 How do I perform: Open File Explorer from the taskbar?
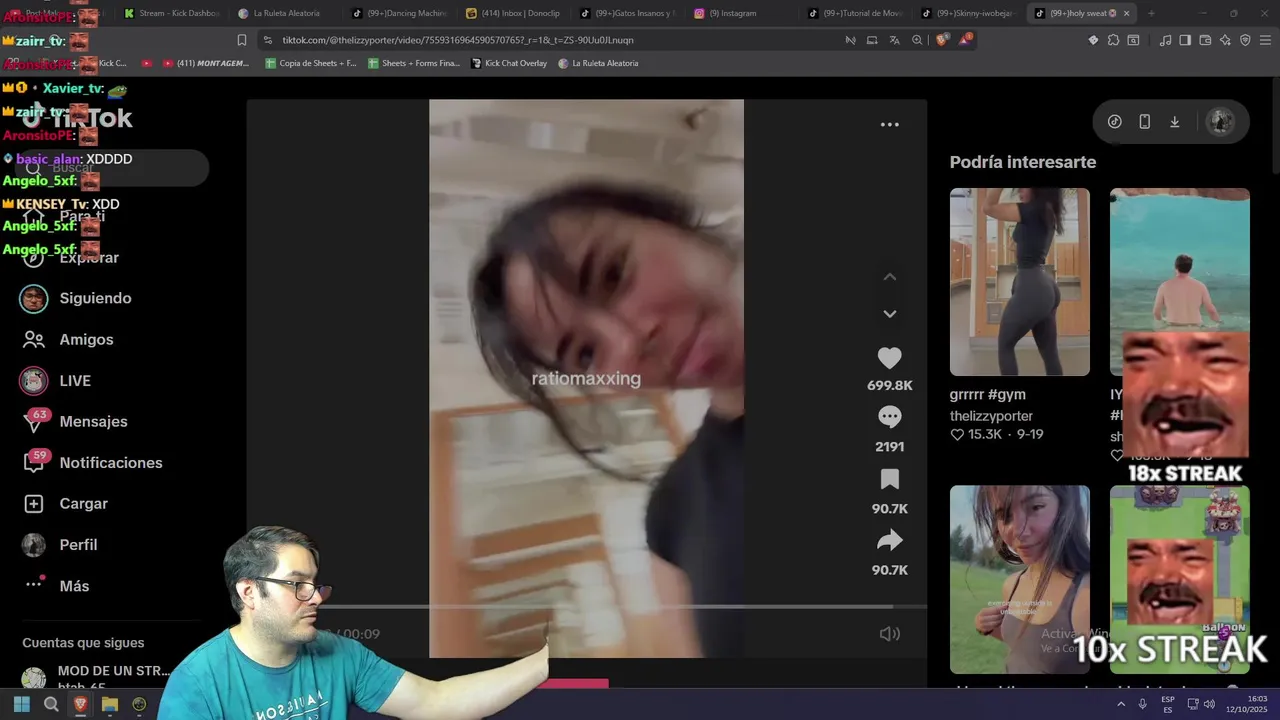click(110, 704)
